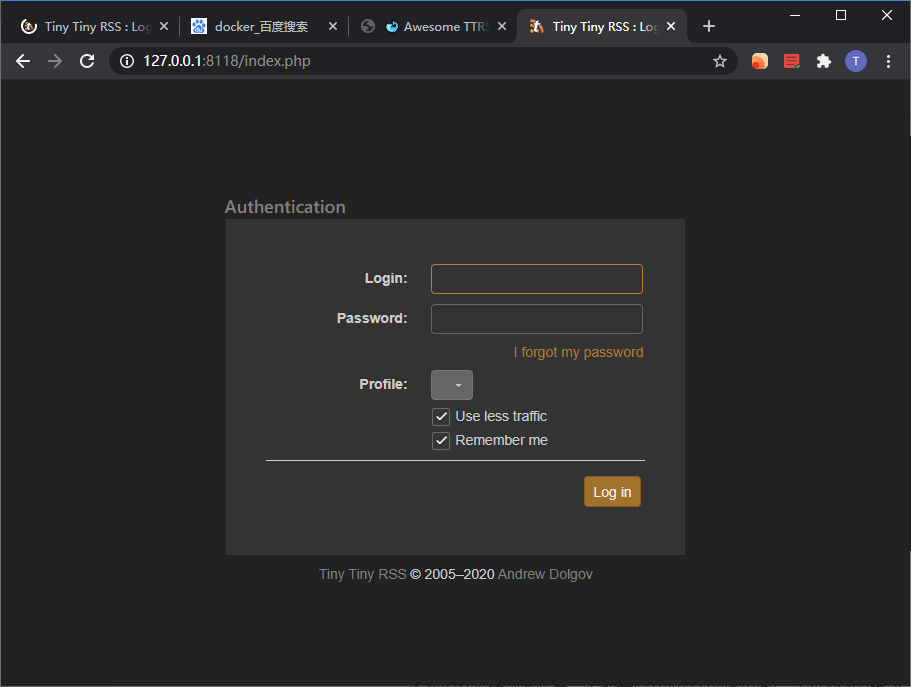Uncheck the Remember me checkbox
The height and width of the screenshot is (687, 911).
click(x=441, y=441)
